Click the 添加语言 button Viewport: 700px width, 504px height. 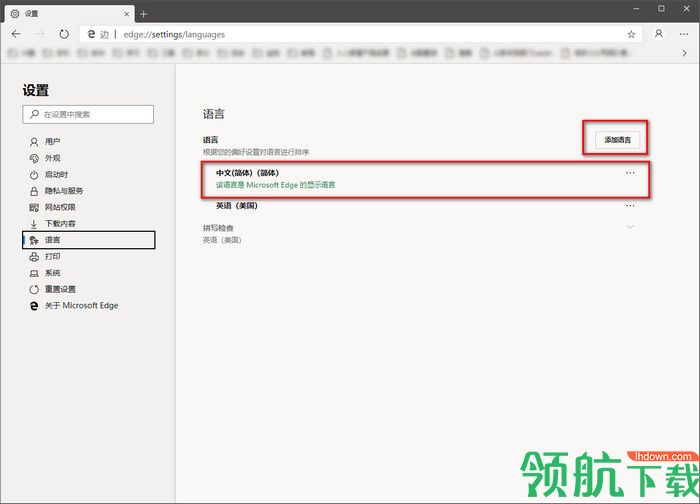pyautogui.click(x=617, y=140)
